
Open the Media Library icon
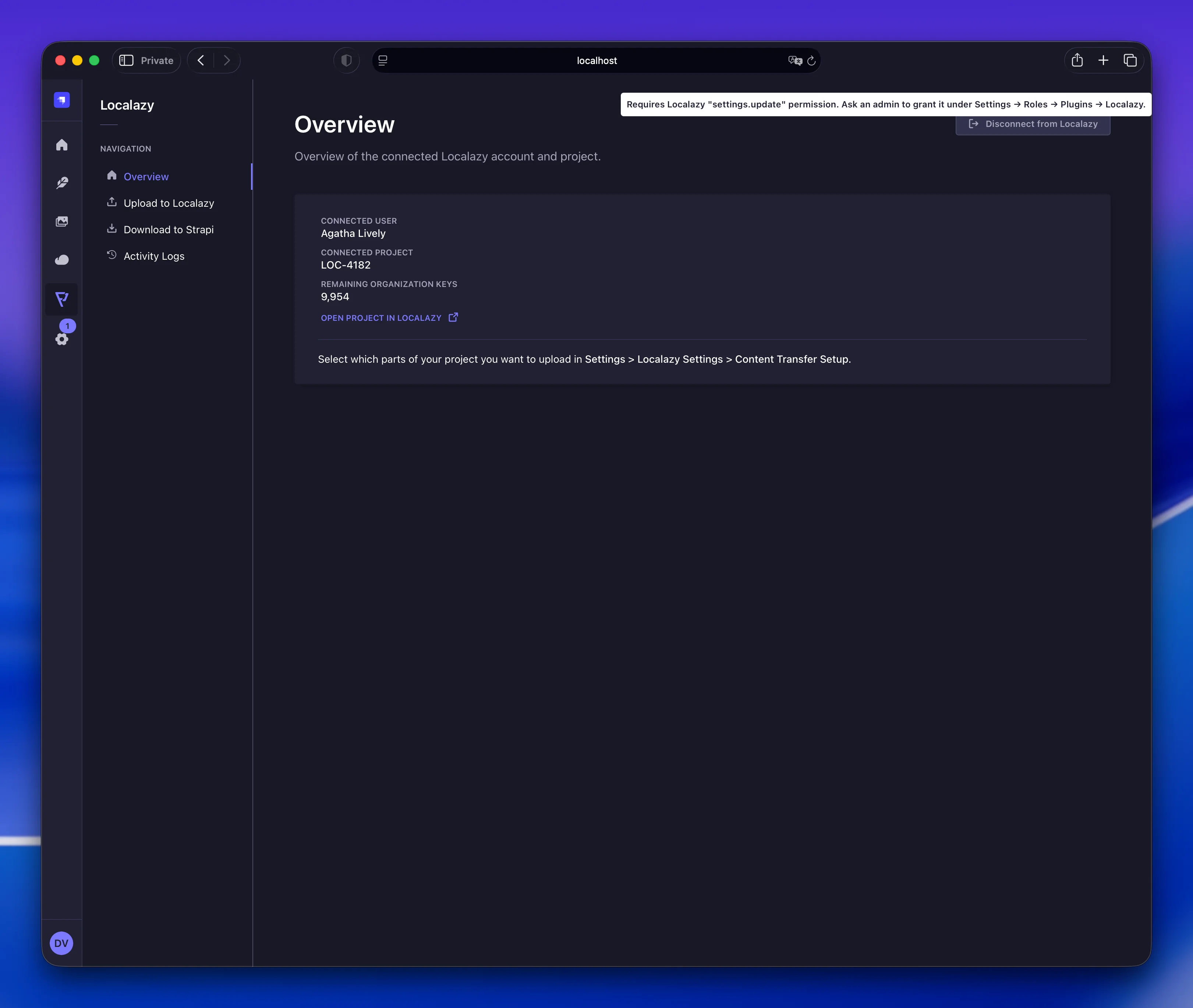click(x=62, y=221)
